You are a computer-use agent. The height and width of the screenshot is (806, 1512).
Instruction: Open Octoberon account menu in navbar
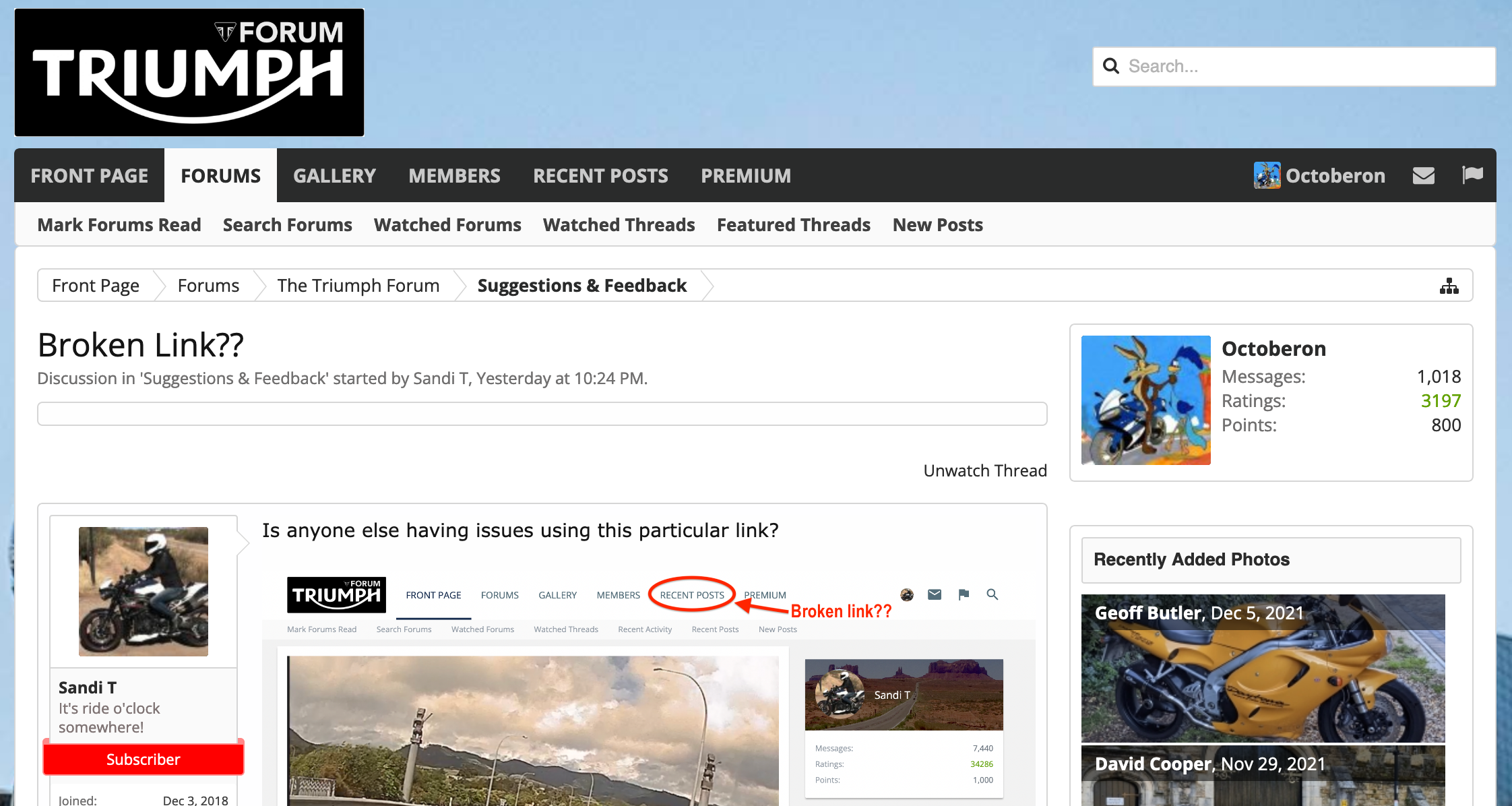point(1335,176)
